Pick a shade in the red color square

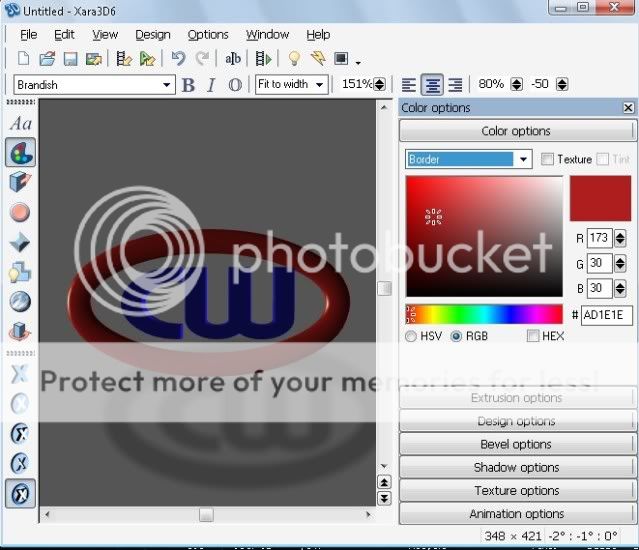click(x=484, y=236)
